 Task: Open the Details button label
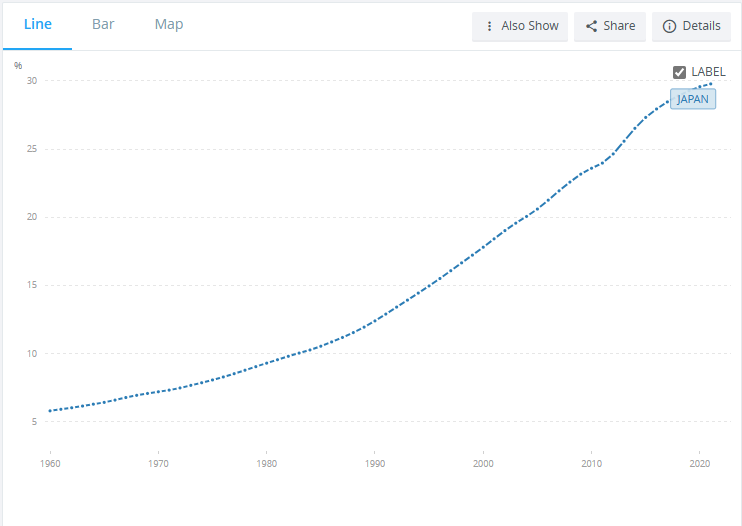(701, 26)
